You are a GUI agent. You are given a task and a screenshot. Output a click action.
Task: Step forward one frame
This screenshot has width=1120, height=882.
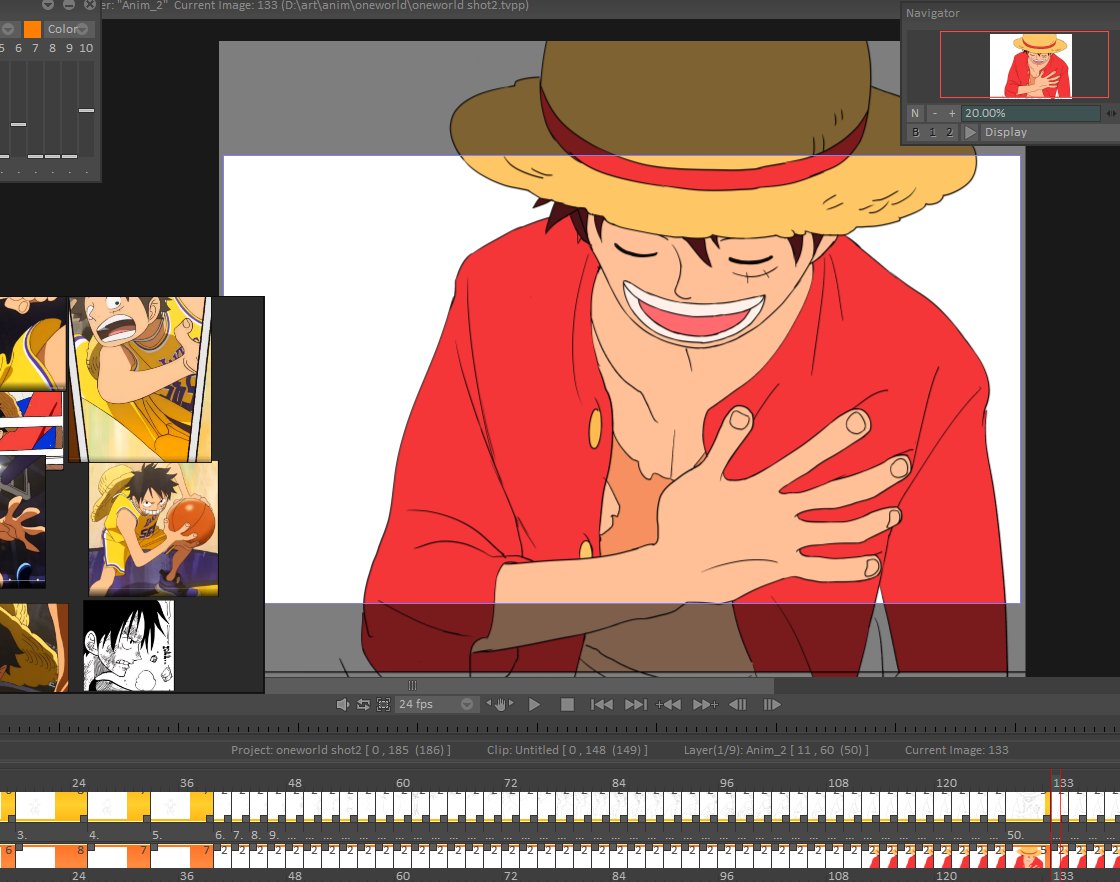pos(771,704)
